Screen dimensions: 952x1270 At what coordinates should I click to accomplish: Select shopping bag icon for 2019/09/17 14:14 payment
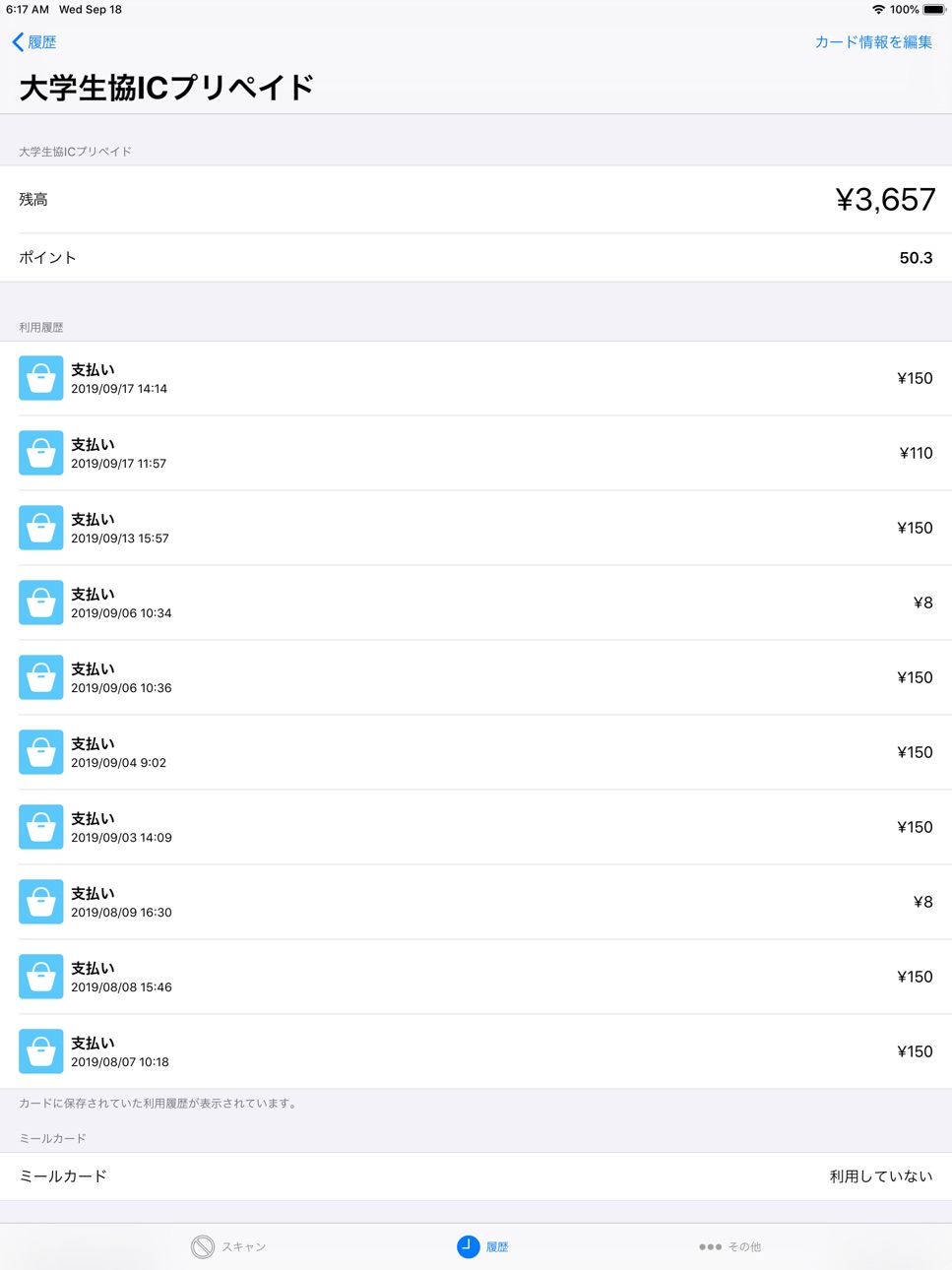(x=41, y=378)
